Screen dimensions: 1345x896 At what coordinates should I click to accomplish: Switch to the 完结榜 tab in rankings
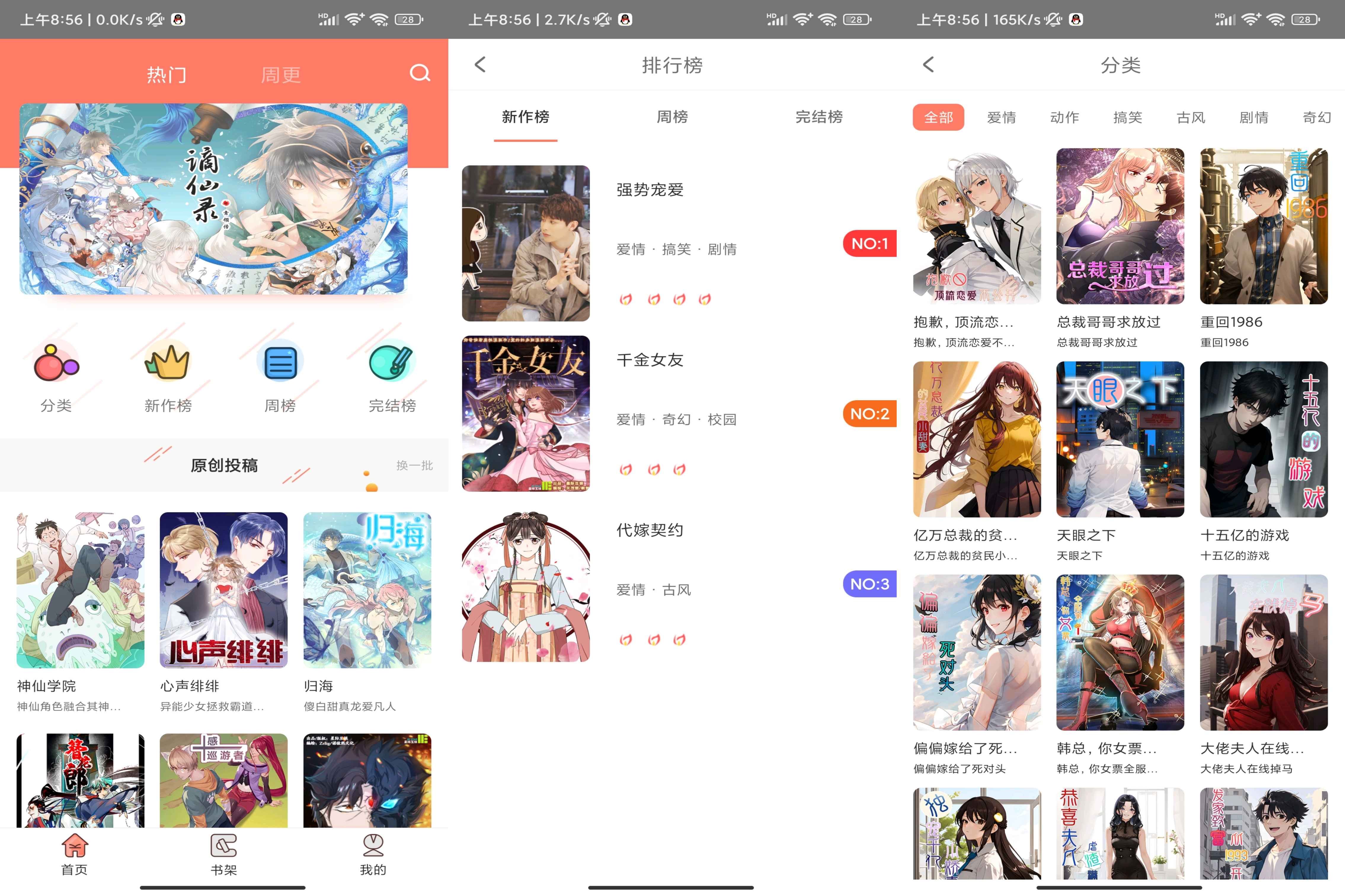(820, 117)
